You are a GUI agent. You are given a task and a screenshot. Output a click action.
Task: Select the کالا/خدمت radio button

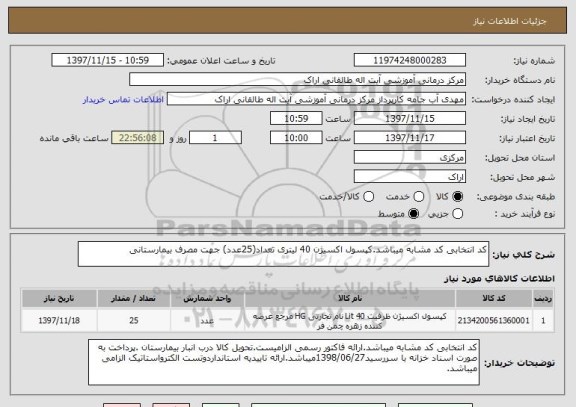pos(368,197)
